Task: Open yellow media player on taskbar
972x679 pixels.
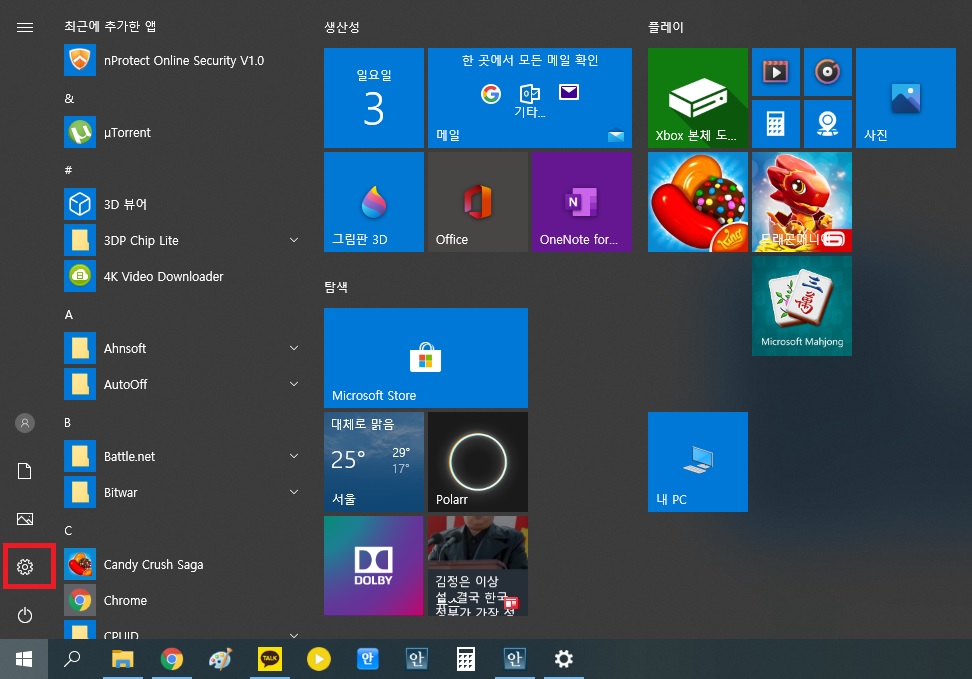Action: [x=319, y=659]
